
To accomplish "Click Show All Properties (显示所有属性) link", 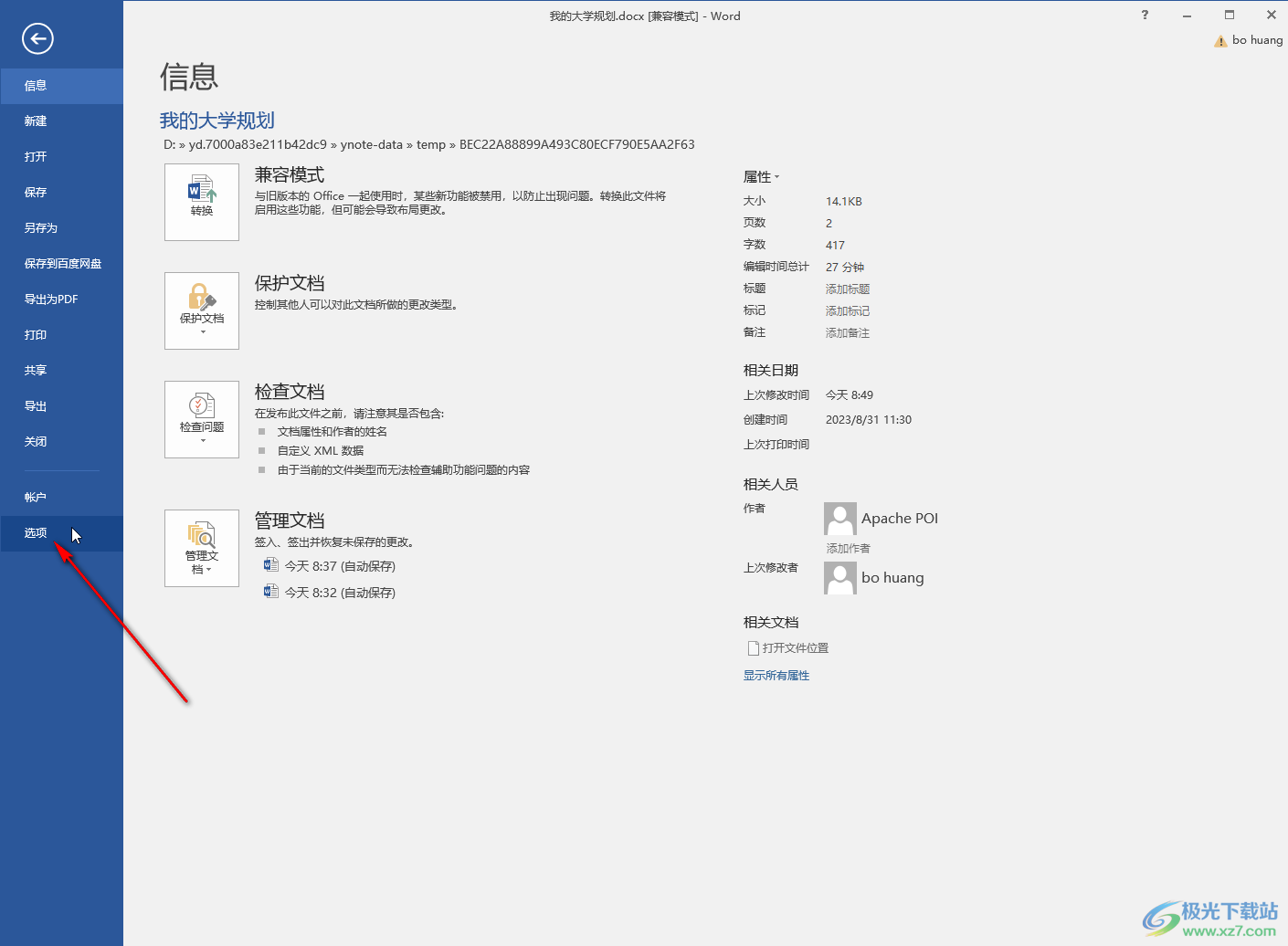I will pyautogui.click(x=776, y=676).
